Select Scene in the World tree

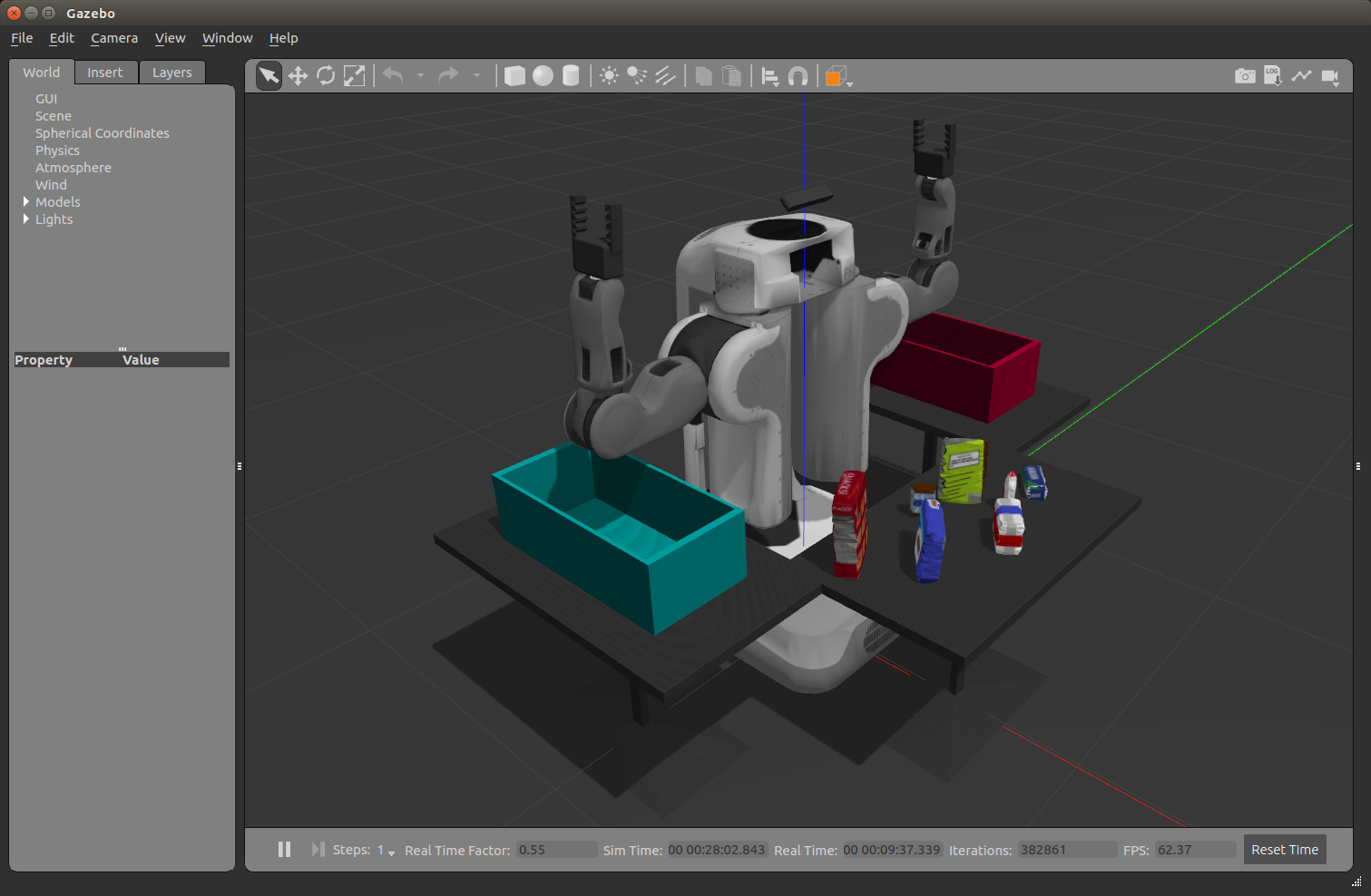pyautogui.click(x=54, y=116)
